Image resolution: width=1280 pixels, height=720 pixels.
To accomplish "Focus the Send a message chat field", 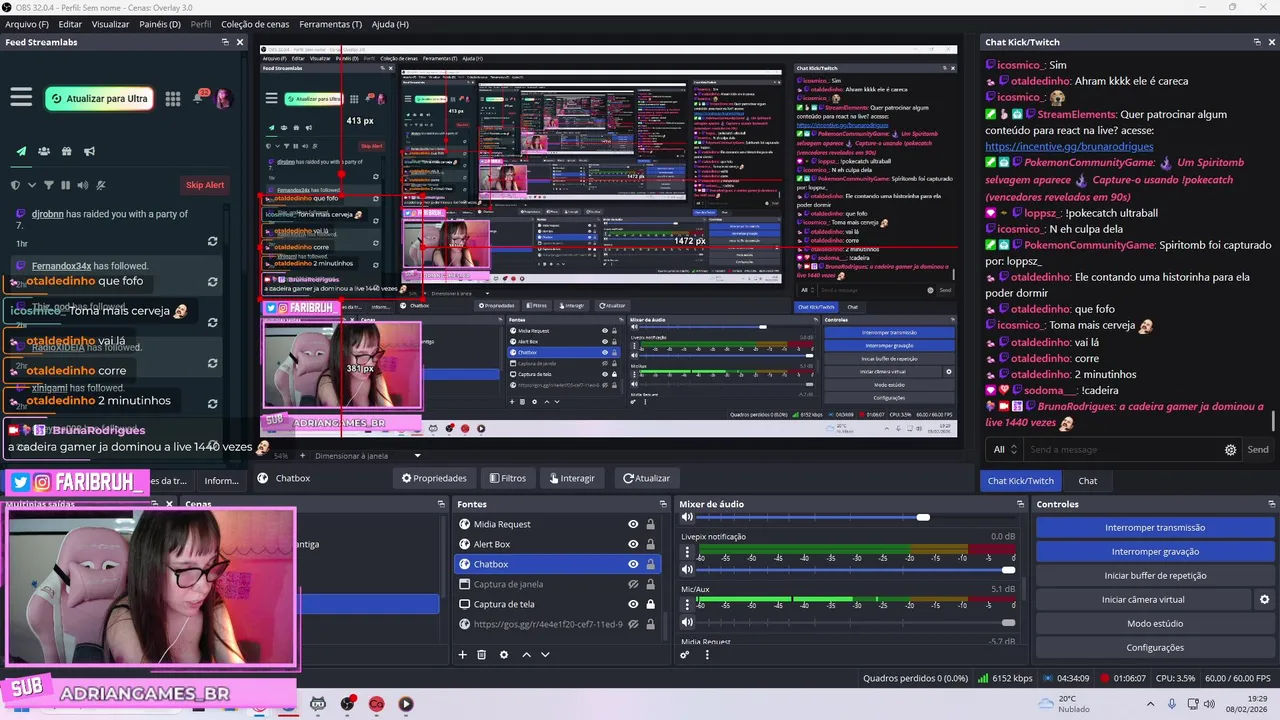I will (1125, 450).
